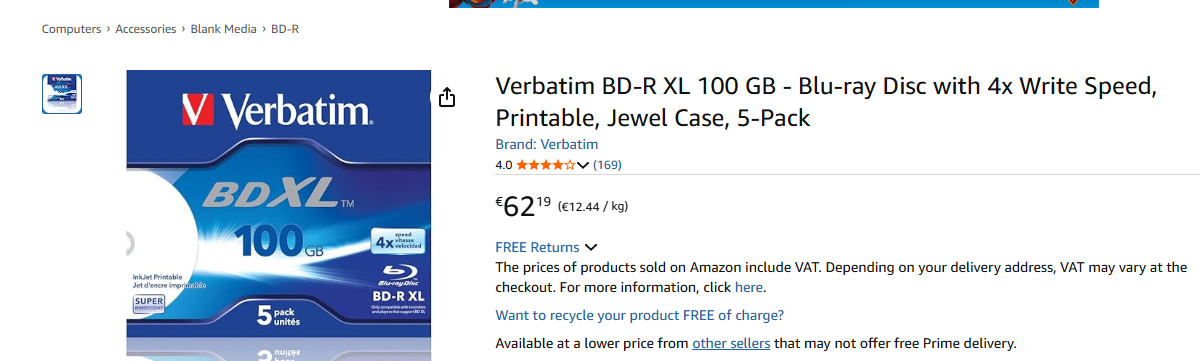Open FREE Returns details
This screenshot has width=1200, height=361.
(x=537, y=247)
